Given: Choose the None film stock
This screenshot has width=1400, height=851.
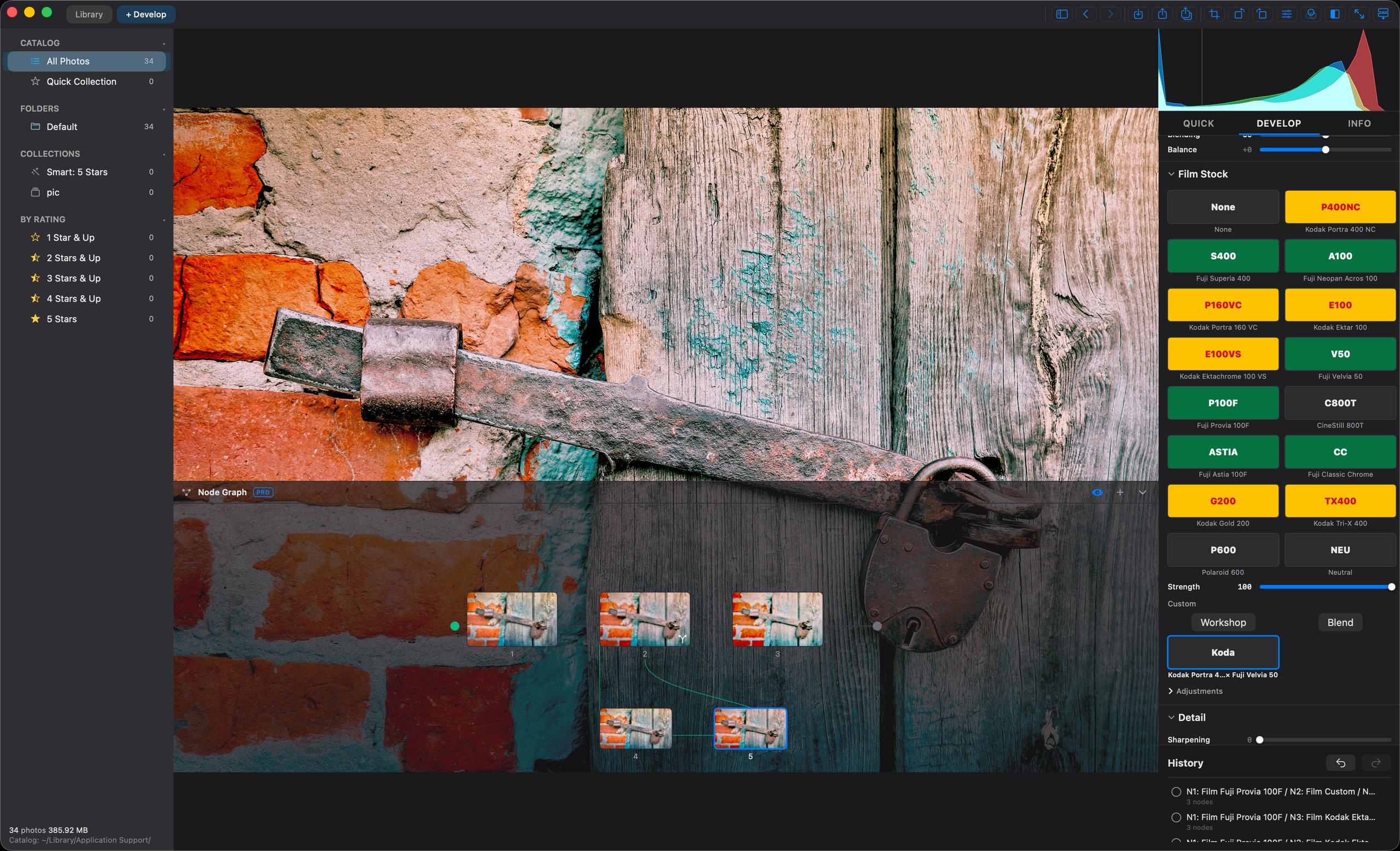Looking at the screenshot, I should pos(1223,207).
